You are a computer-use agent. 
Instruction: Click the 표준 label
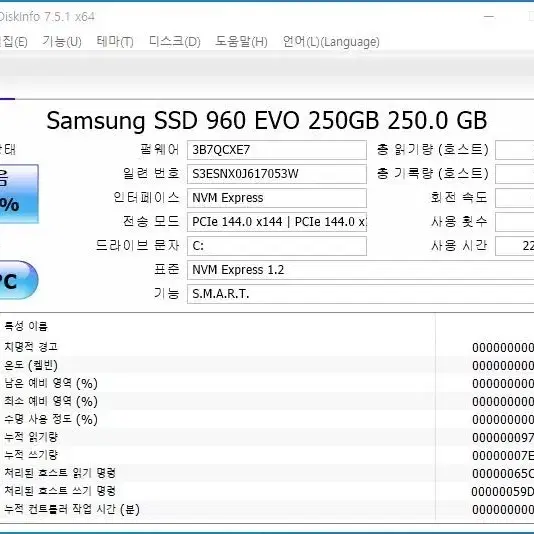167,270
